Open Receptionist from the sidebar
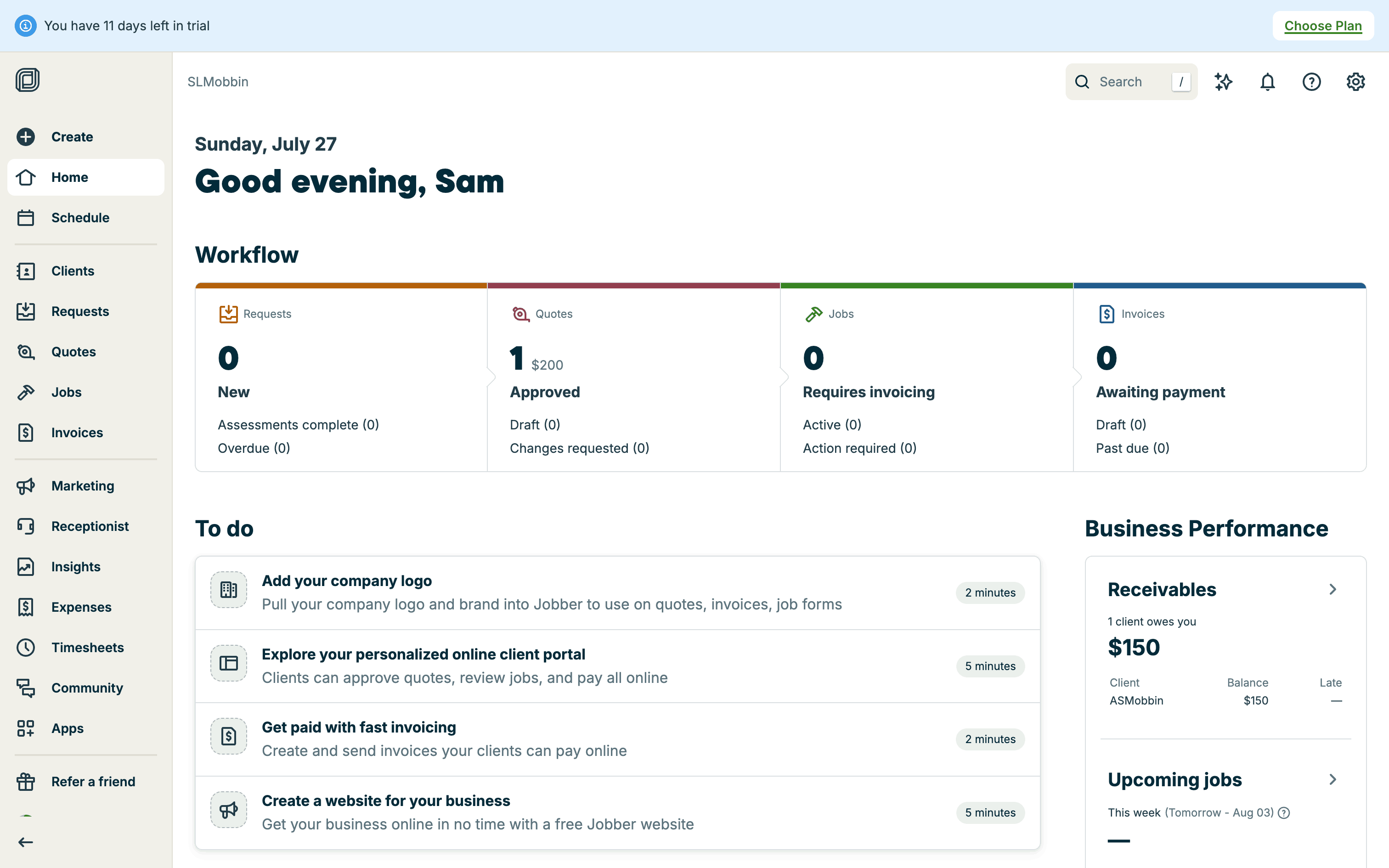1389x868 pixels. tap(90, 526)
